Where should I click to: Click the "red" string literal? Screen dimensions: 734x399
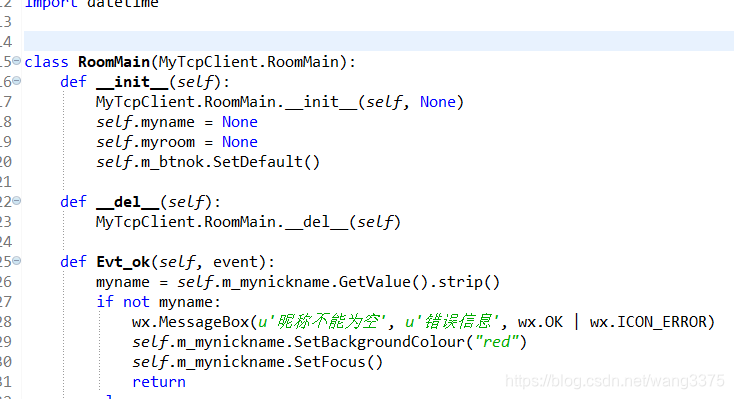pyautogui.click(x=497, y=342)
